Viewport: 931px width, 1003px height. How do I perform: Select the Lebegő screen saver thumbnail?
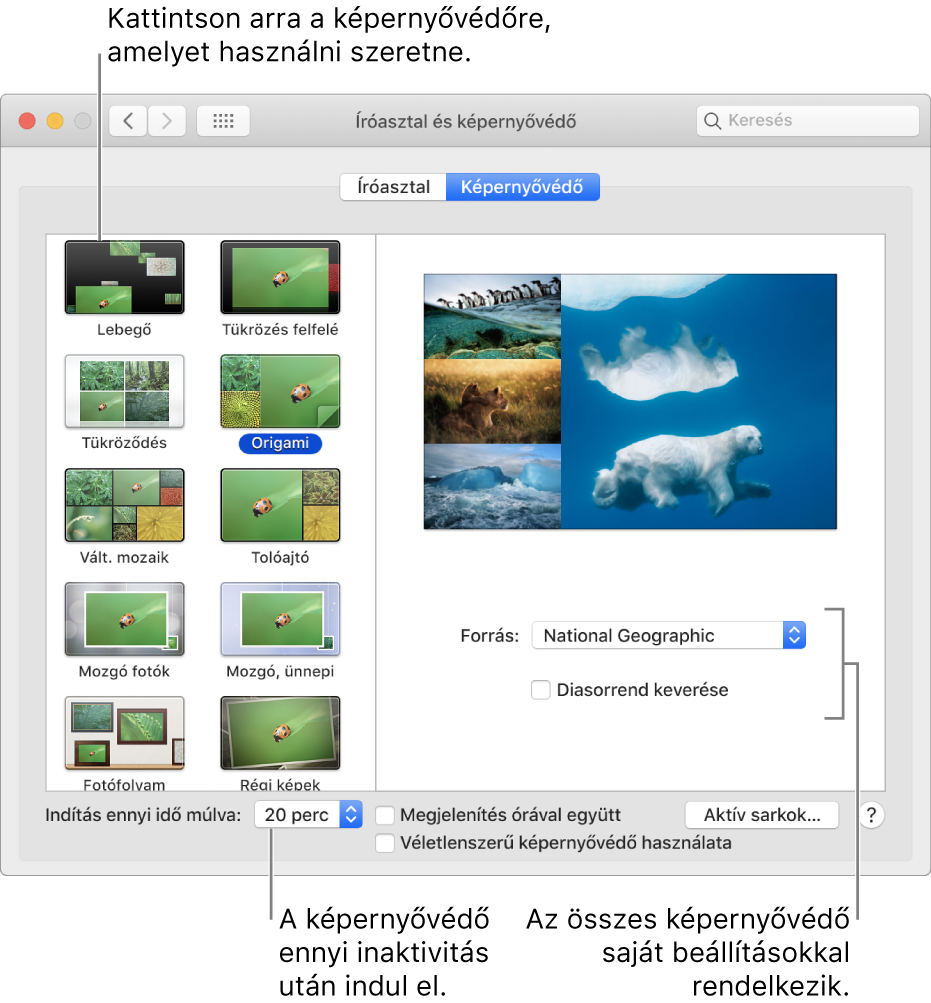point(124,277)
